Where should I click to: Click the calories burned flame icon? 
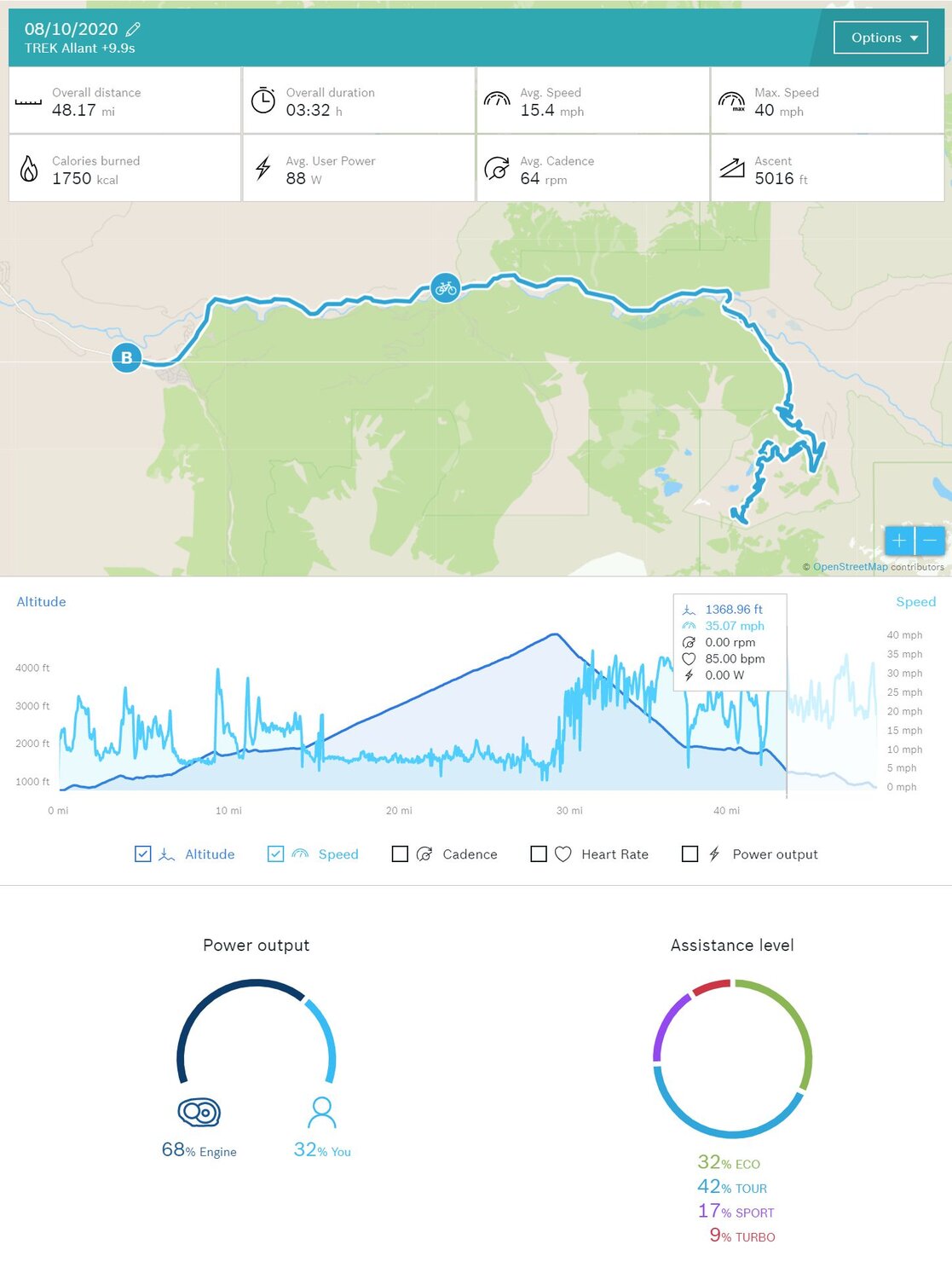click(29, 169)
